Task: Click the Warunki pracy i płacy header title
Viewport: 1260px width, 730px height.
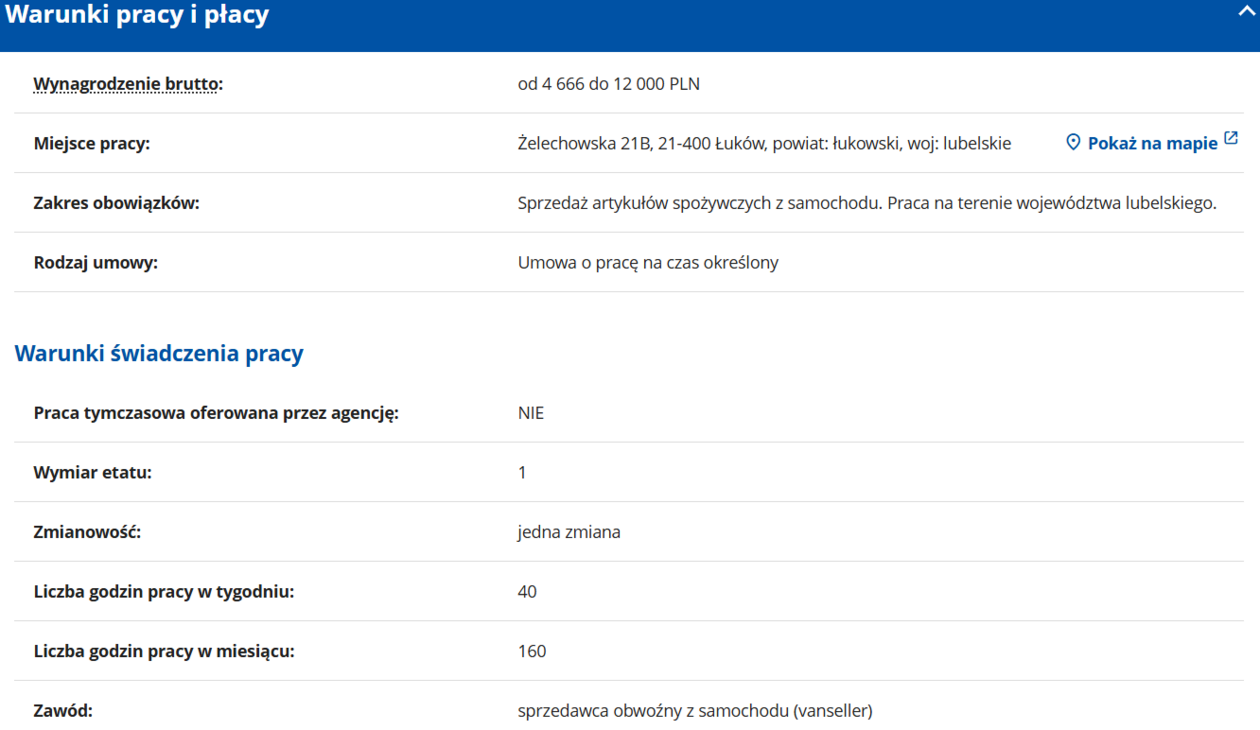Action: pos(137,16)
